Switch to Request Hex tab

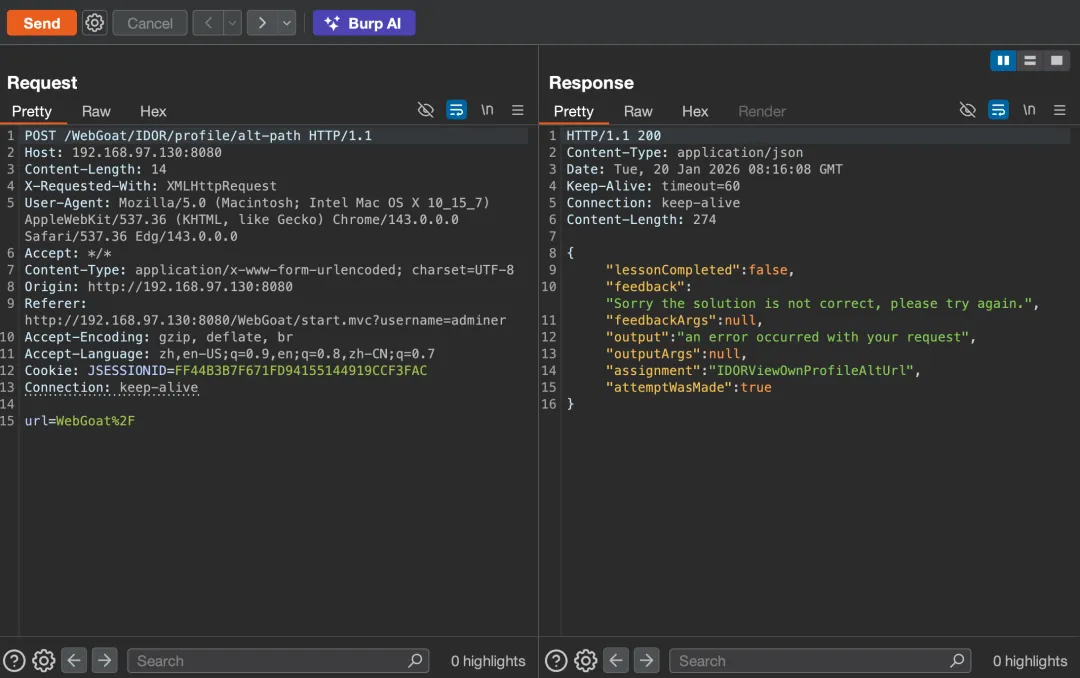(x=153, y=111)
